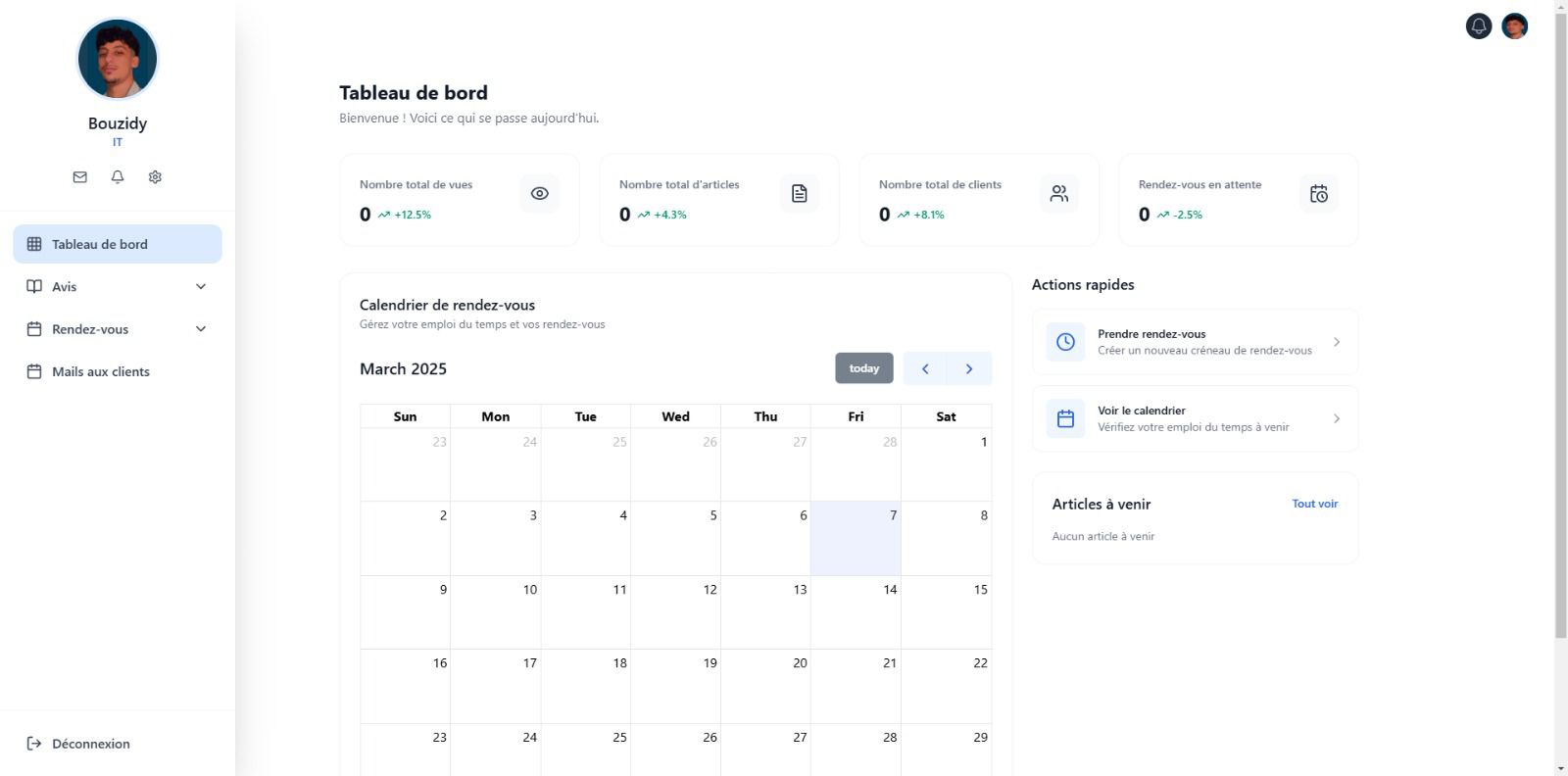Open top-right user avatar menu
1568x776 pixels.
click(1514, 26)
